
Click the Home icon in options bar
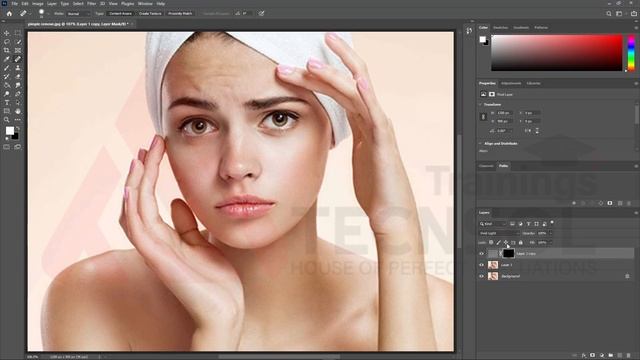click(x=9, y=13)
